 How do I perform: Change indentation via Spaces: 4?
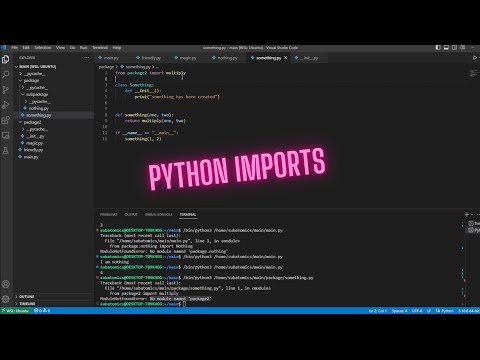pos(399,311)
